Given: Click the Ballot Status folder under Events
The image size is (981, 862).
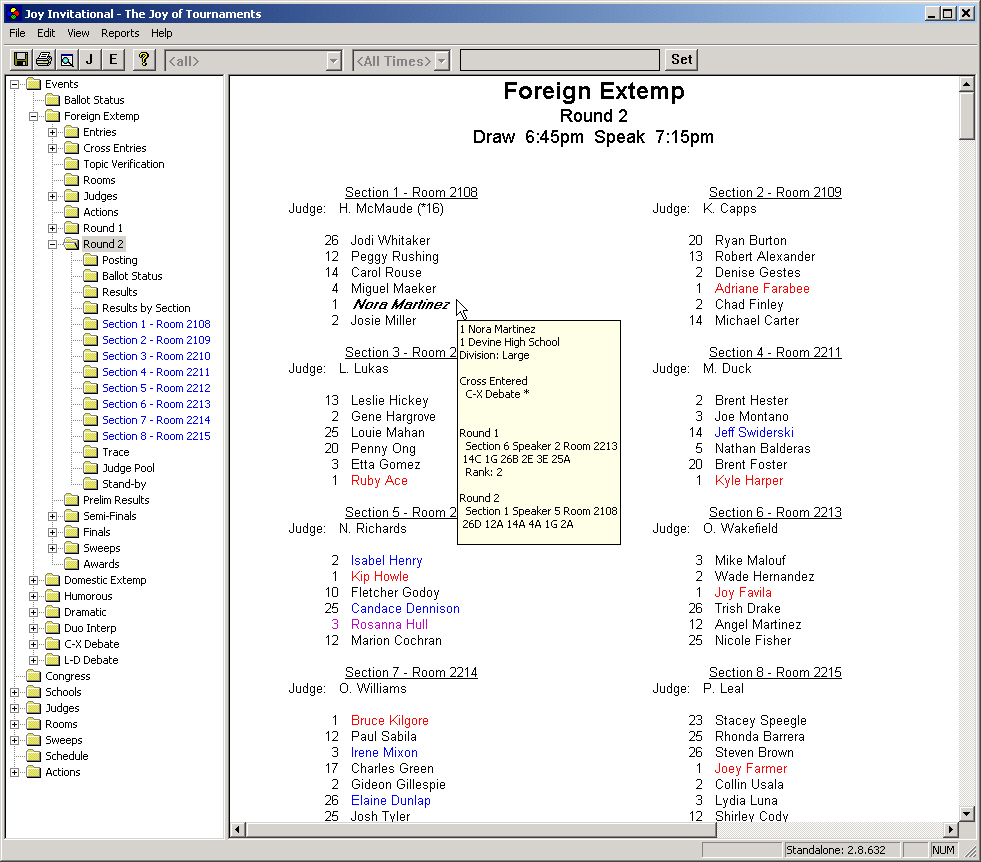Looking at the screenshot, I should (94, 100).
